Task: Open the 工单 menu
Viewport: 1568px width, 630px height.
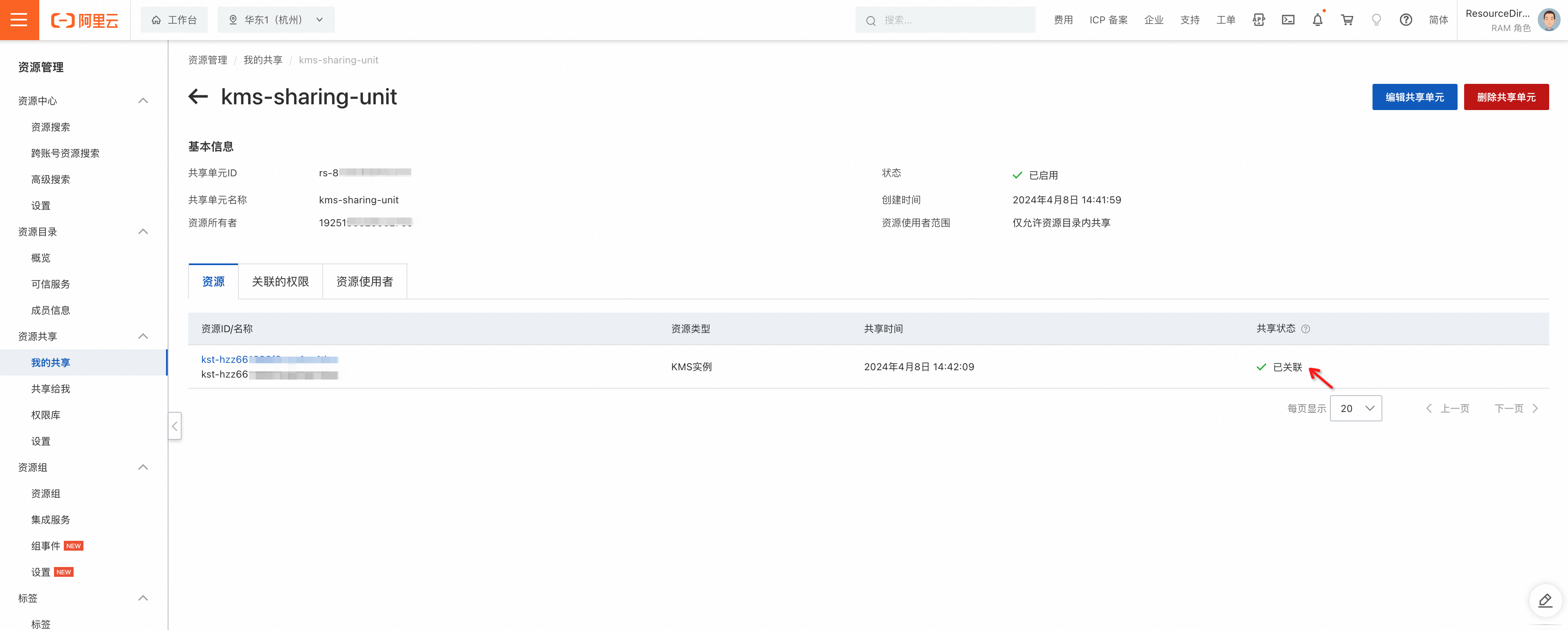Action: tap(1225, 20)
